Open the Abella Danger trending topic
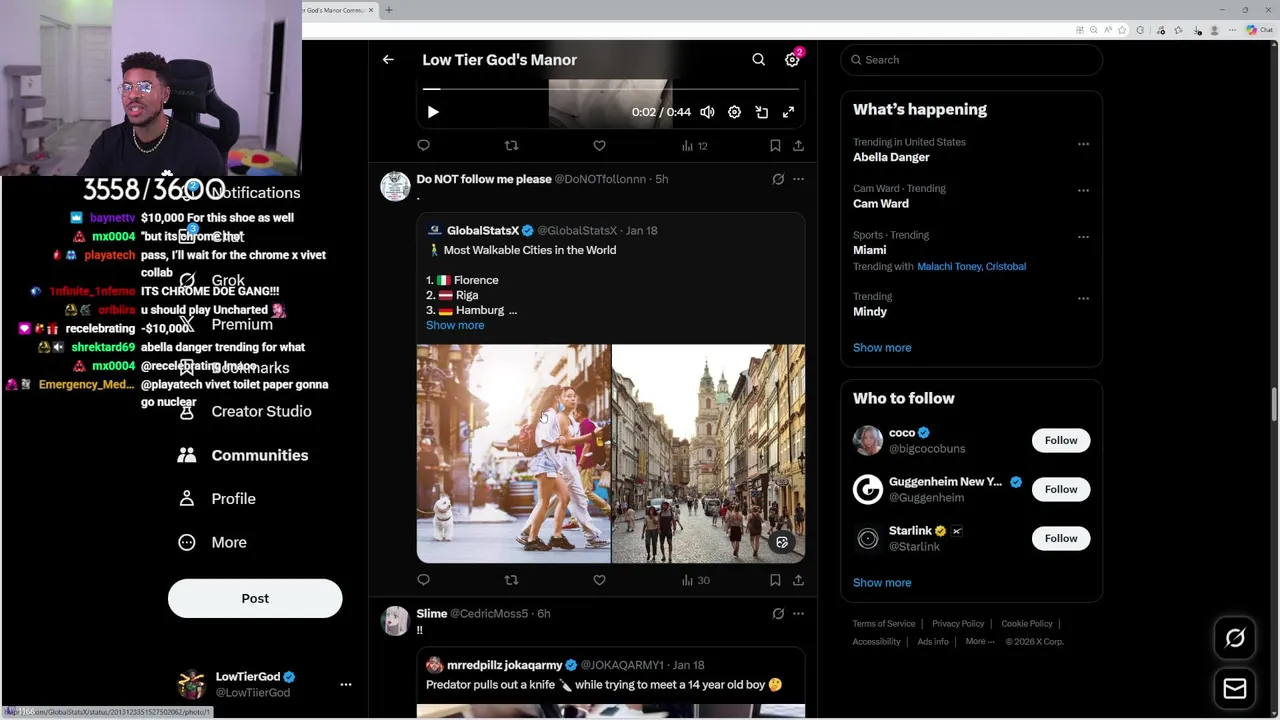This screenshot has width=1280, height=720. (x=891, y=157)
